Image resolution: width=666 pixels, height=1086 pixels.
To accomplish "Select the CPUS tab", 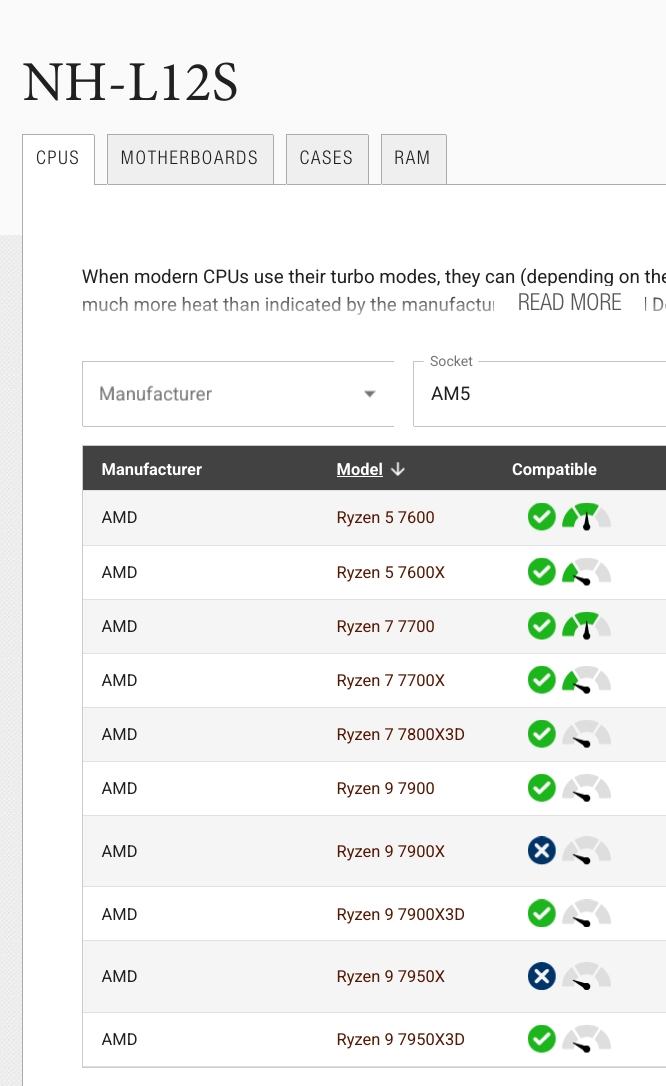I will [x=58, y=159].
